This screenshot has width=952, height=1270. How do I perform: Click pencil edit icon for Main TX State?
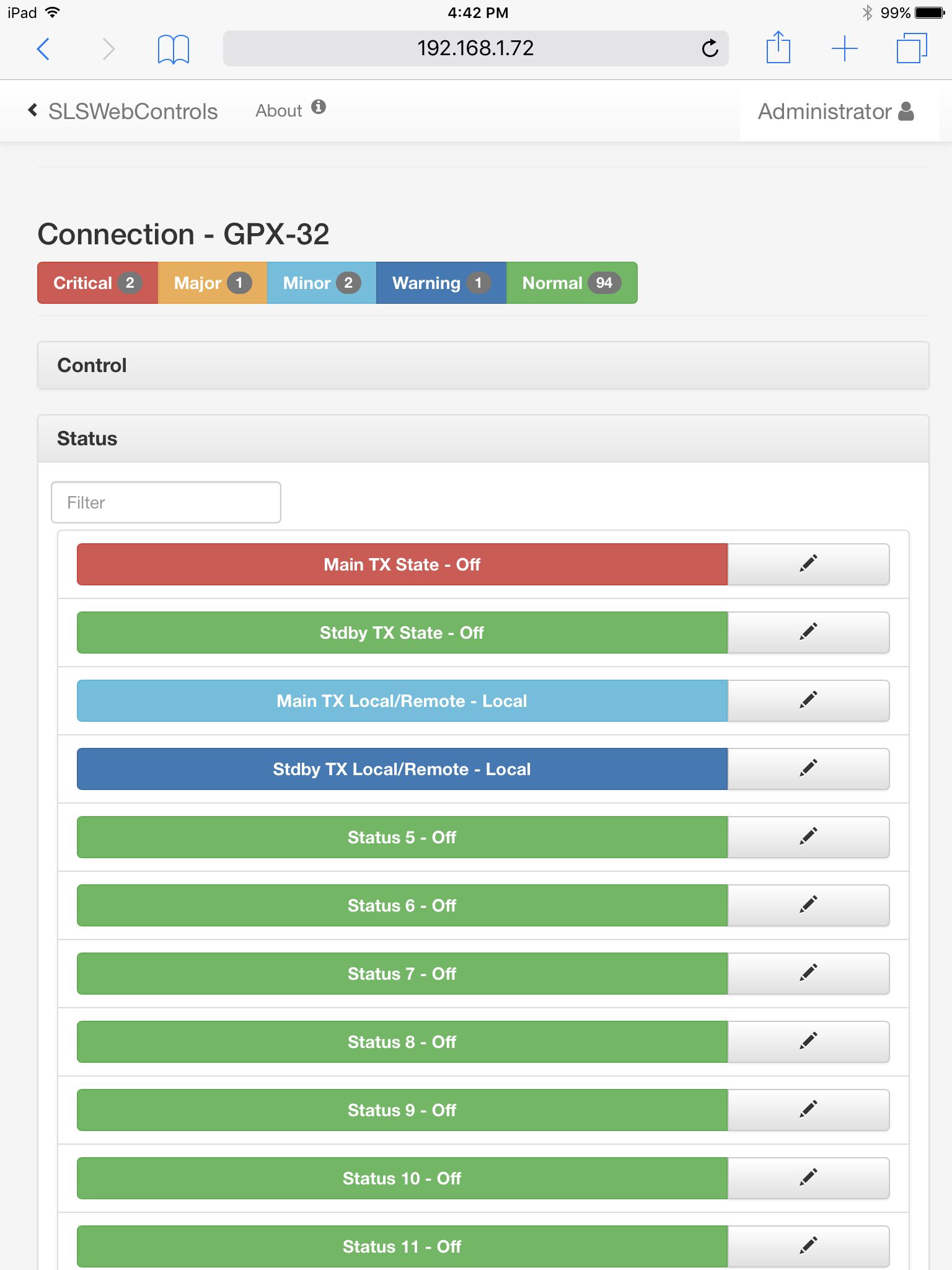pyautogui.click(x=808, y=564)
